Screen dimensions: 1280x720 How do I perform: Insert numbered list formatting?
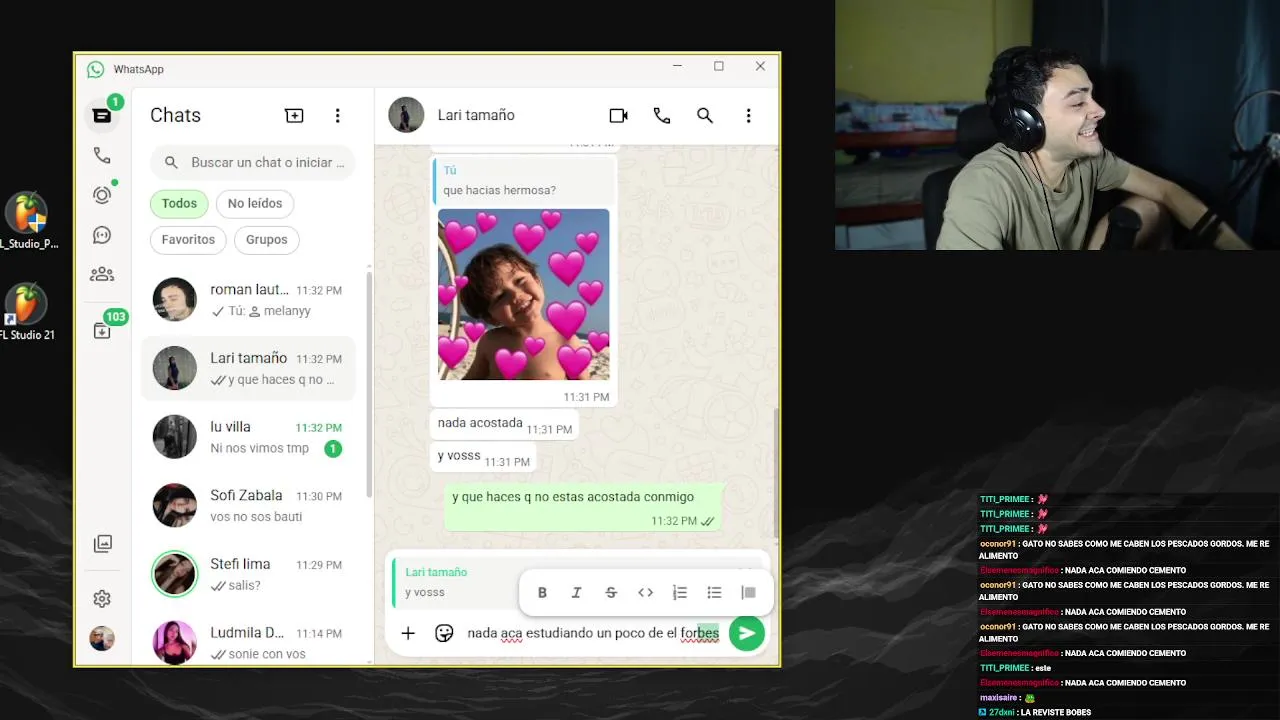(680, 593)
